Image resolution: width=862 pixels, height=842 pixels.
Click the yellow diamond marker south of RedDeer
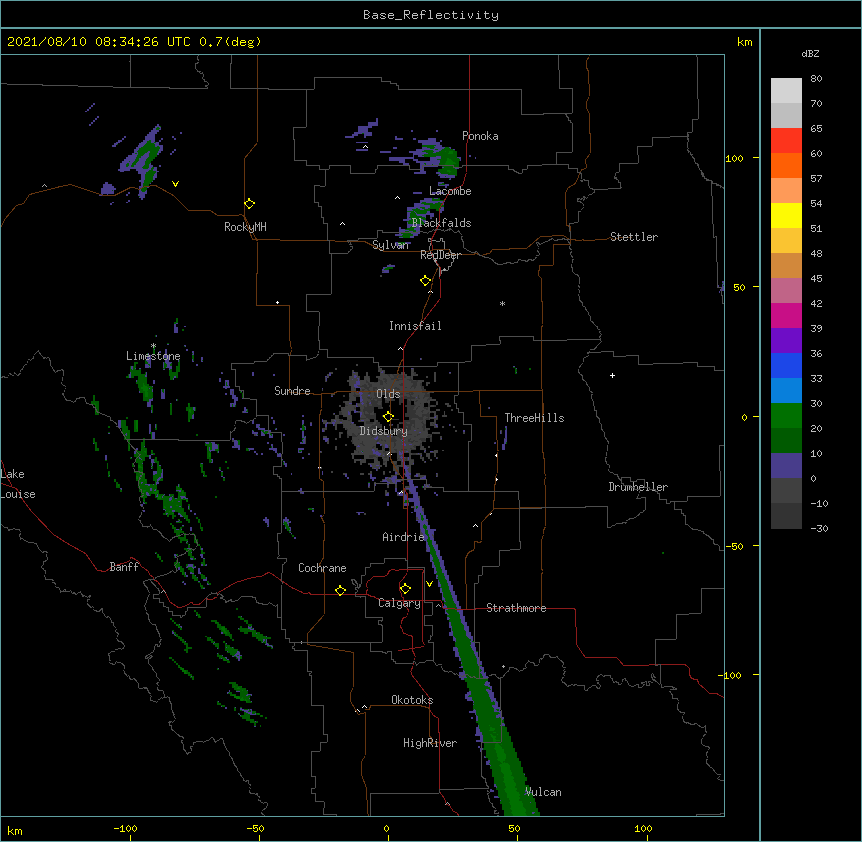click(x=426, y=281)
